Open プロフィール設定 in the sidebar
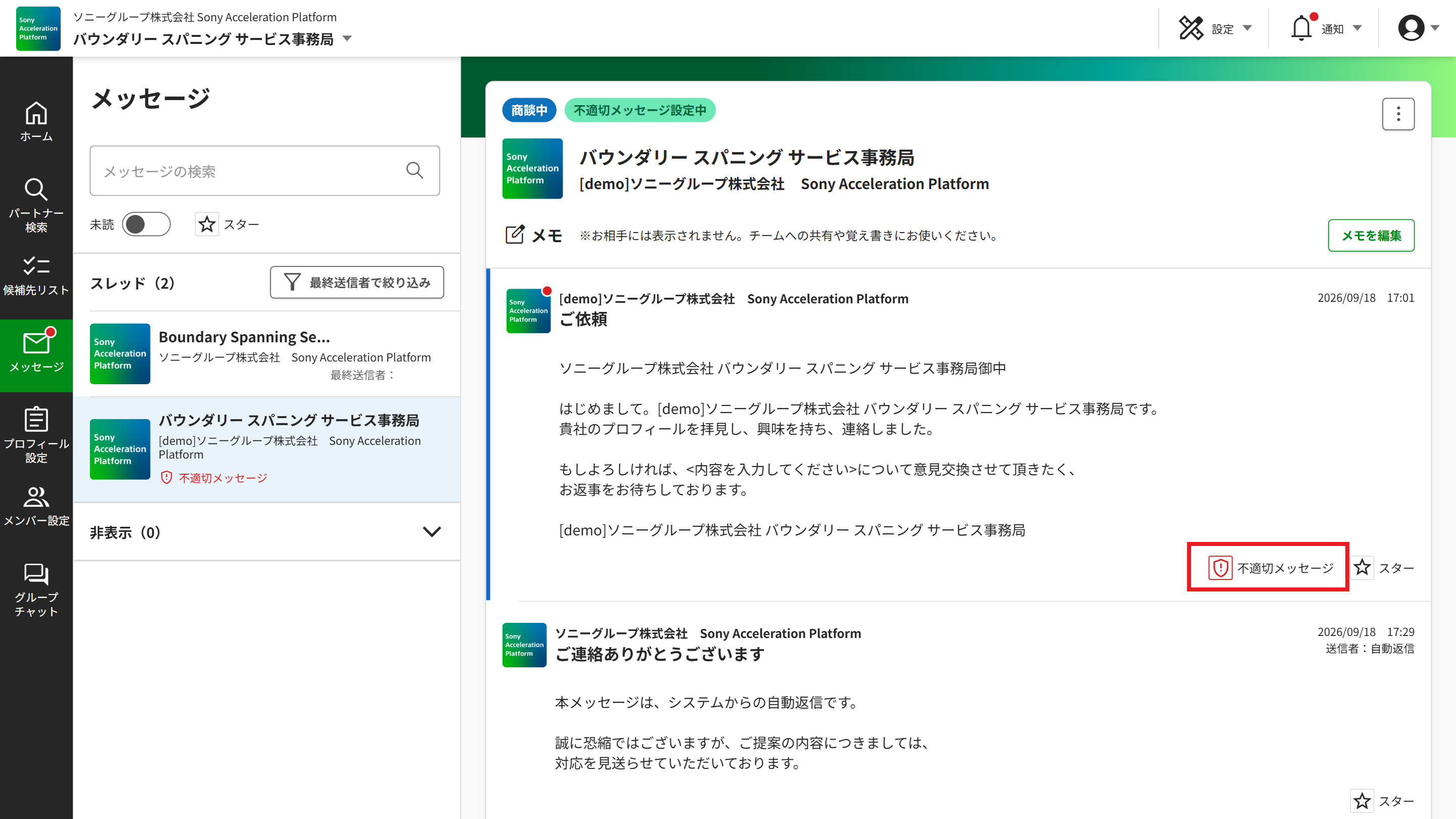Viewport: 1456px width, 819px height. pyautogui.click(x=36, y=435)
